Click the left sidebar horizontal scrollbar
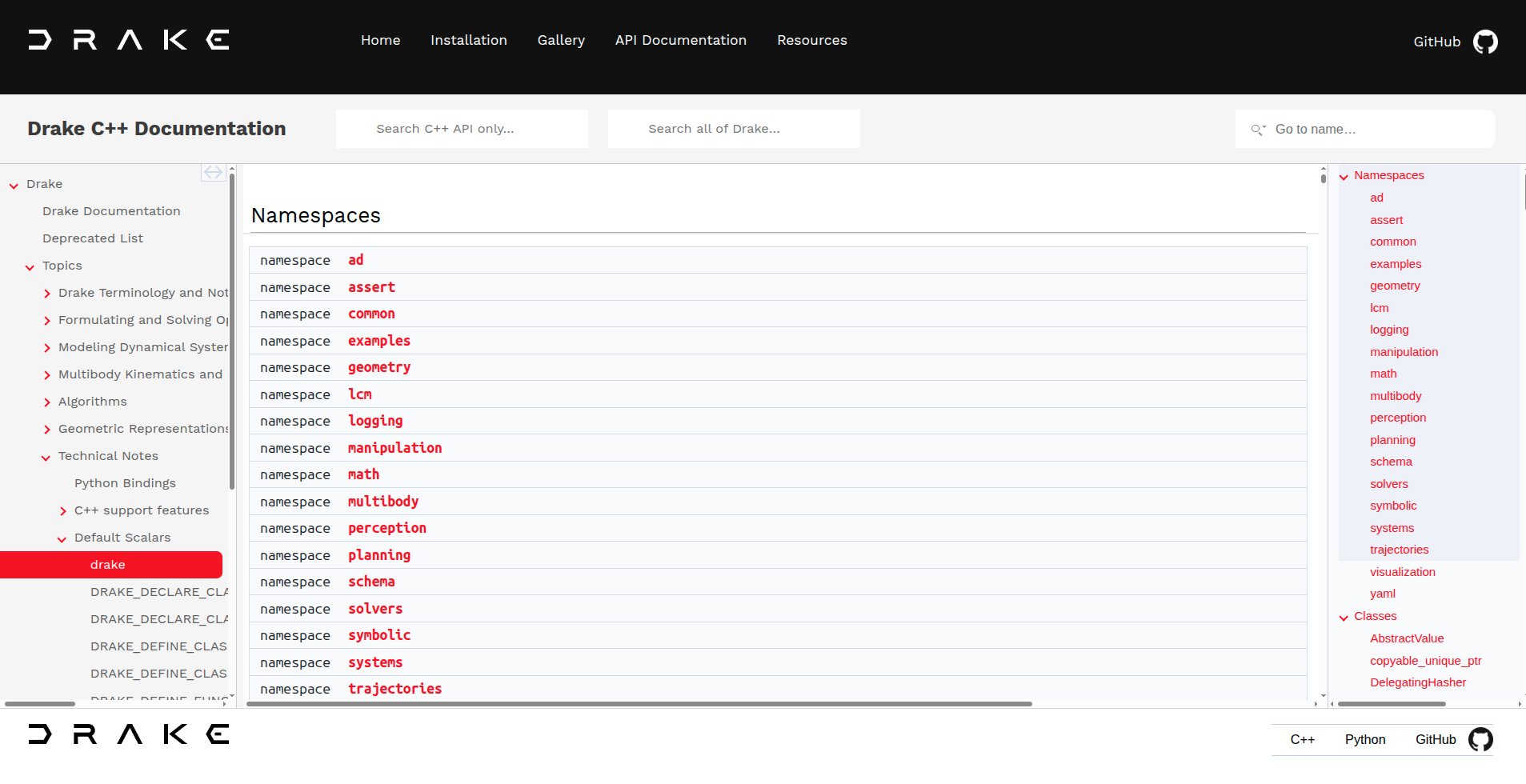1526x784 pixels. (x=40, y=704)
